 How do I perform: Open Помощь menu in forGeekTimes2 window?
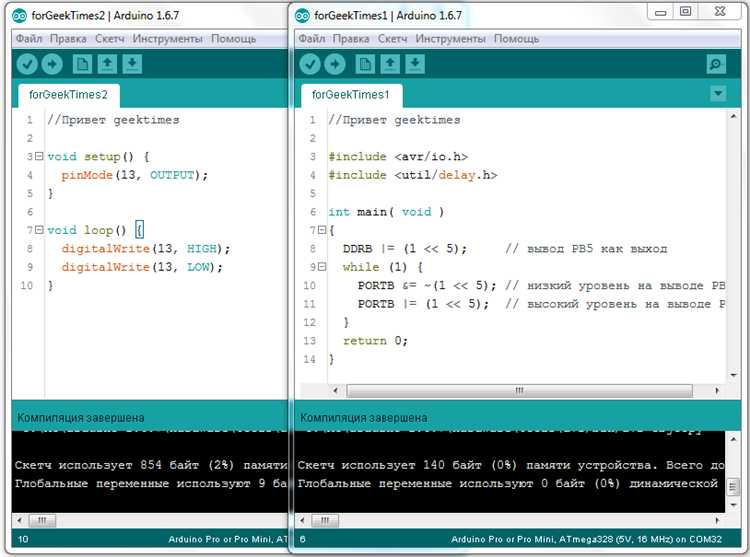tap(233, 39)
